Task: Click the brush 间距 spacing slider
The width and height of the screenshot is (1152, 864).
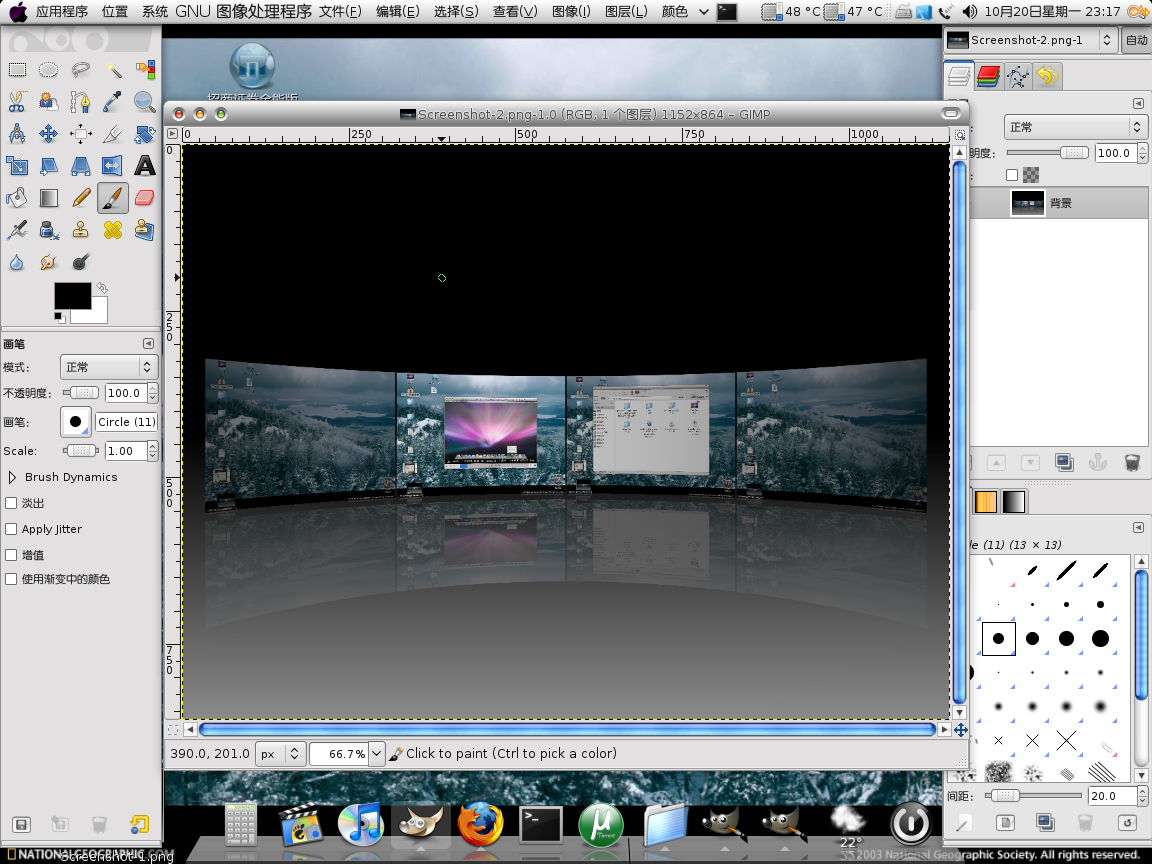Action: (1033, 795)
